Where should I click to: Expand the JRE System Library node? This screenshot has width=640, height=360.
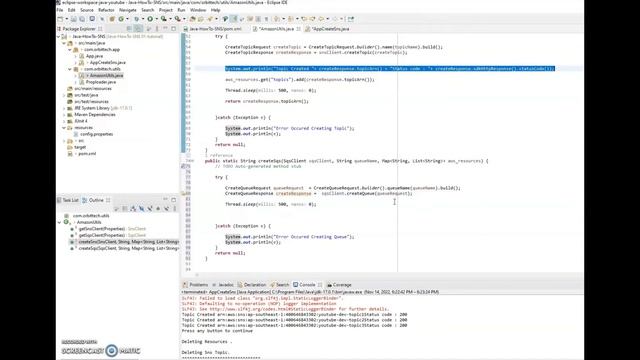[64, 108]
